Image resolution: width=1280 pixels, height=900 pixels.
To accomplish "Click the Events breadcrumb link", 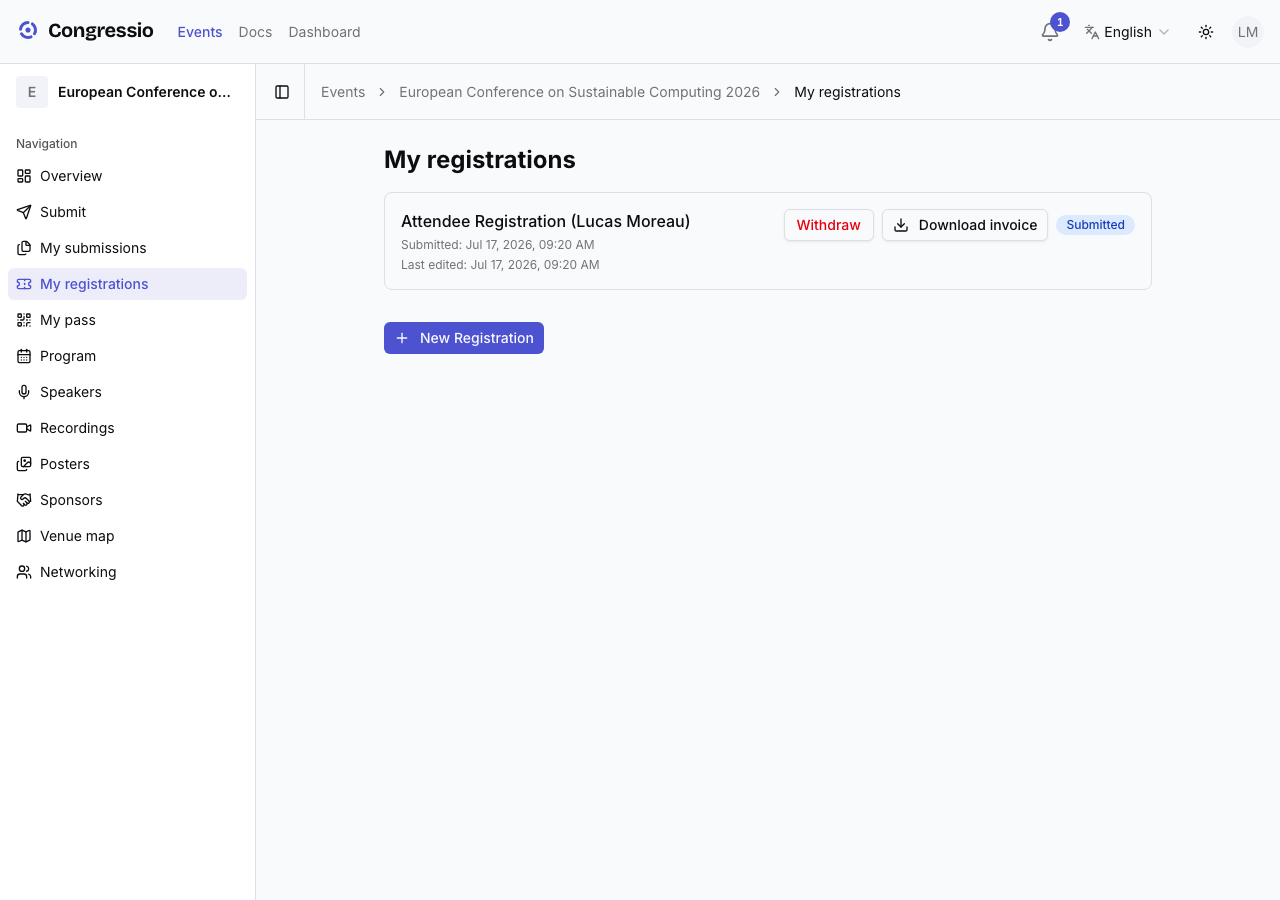I will tap(343, 92).
